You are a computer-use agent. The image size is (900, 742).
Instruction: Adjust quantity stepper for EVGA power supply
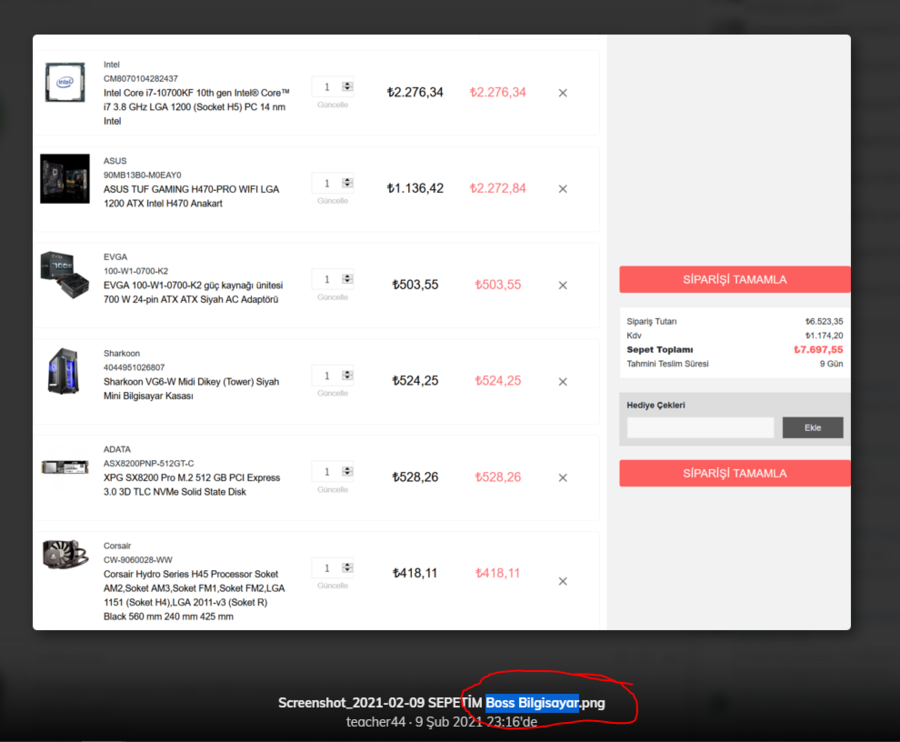click(347, 279)
